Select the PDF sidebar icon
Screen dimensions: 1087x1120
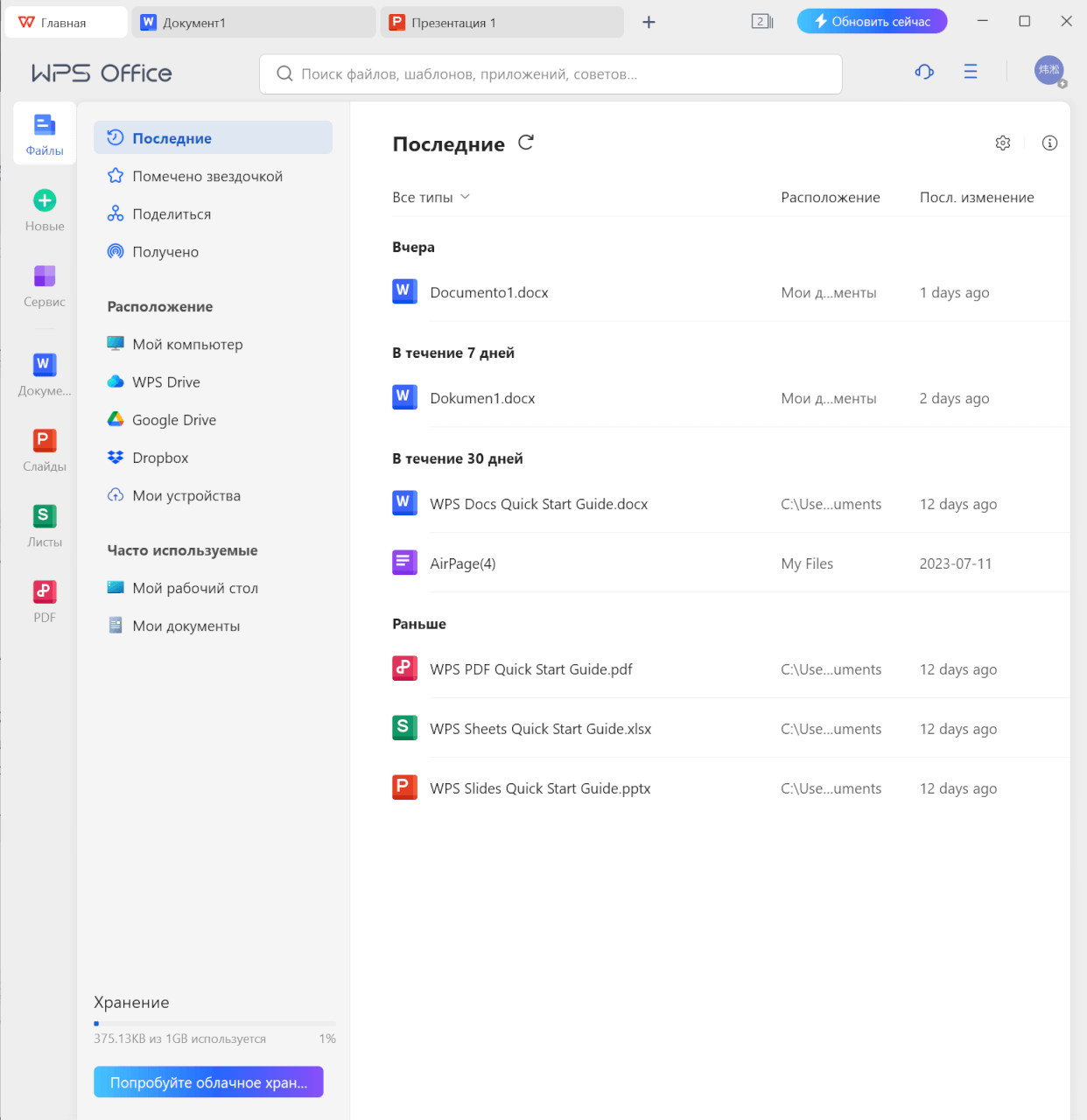(x=44, y=598)
